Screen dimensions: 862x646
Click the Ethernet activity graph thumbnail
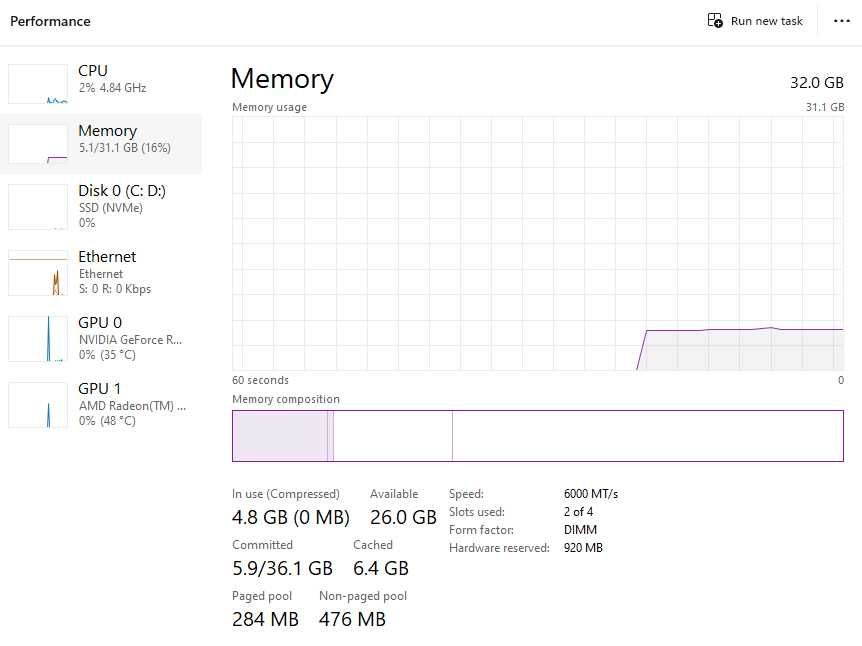(38, 273)
